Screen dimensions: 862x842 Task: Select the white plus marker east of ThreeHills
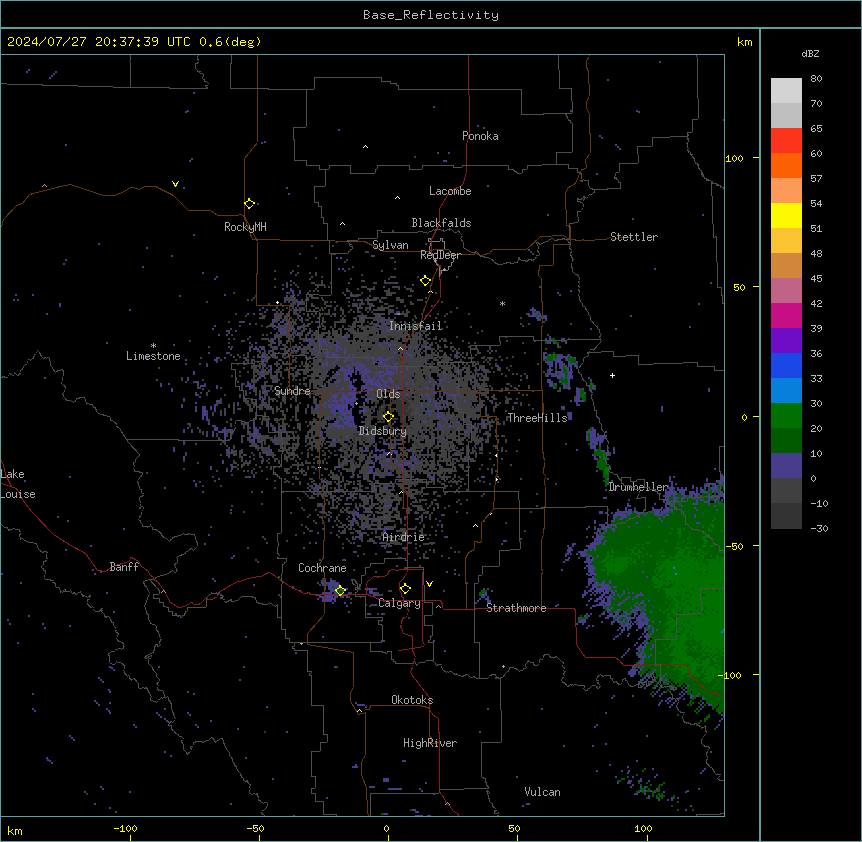click(x=612, y=375)
